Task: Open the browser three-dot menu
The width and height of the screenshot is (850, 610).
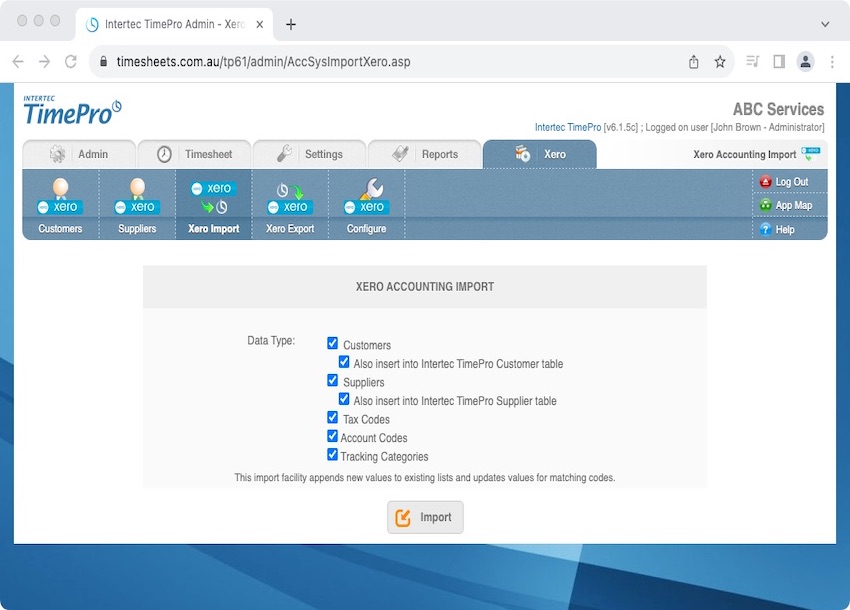Action: 832,62
